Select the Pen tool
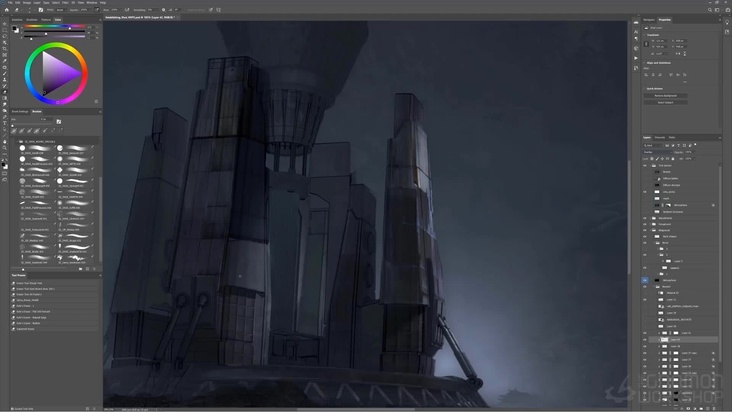Screen dimensions: 732x412 tap(5, 117)
